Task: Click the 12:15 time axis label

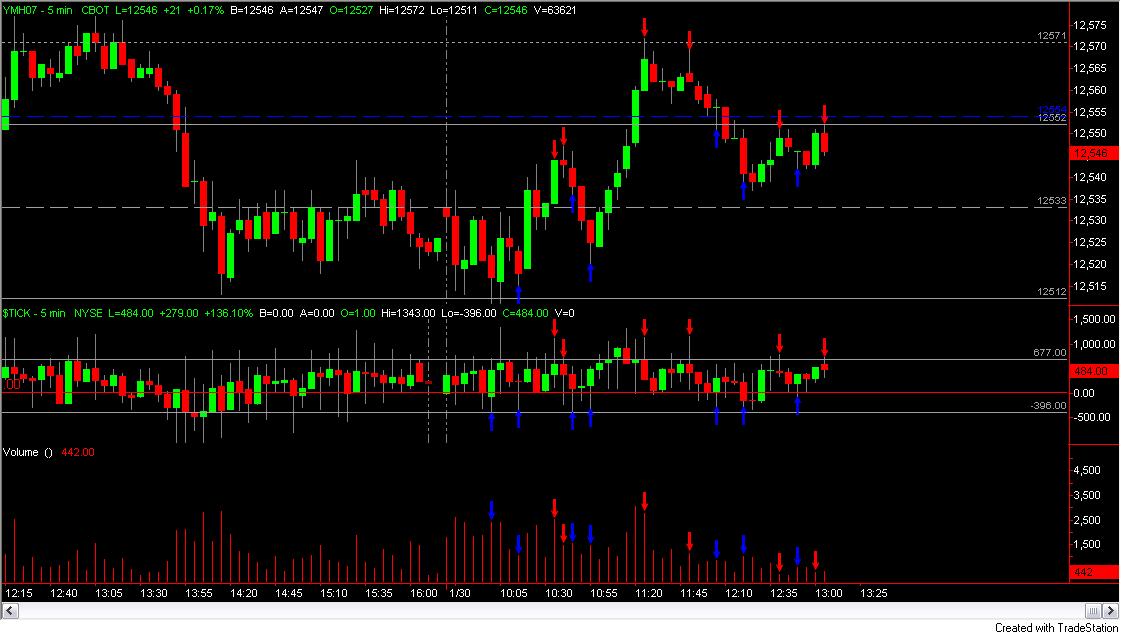Action: 19,593
